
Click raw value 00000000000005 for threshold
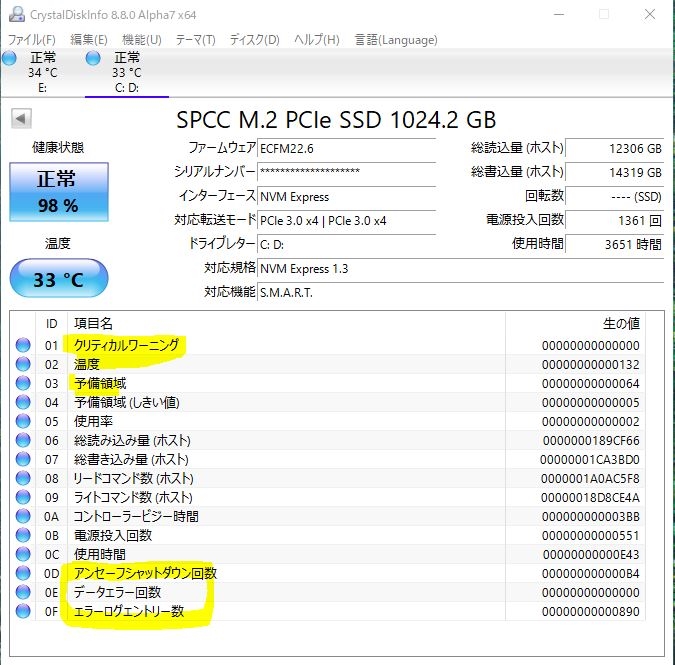(x=591, y=402)
